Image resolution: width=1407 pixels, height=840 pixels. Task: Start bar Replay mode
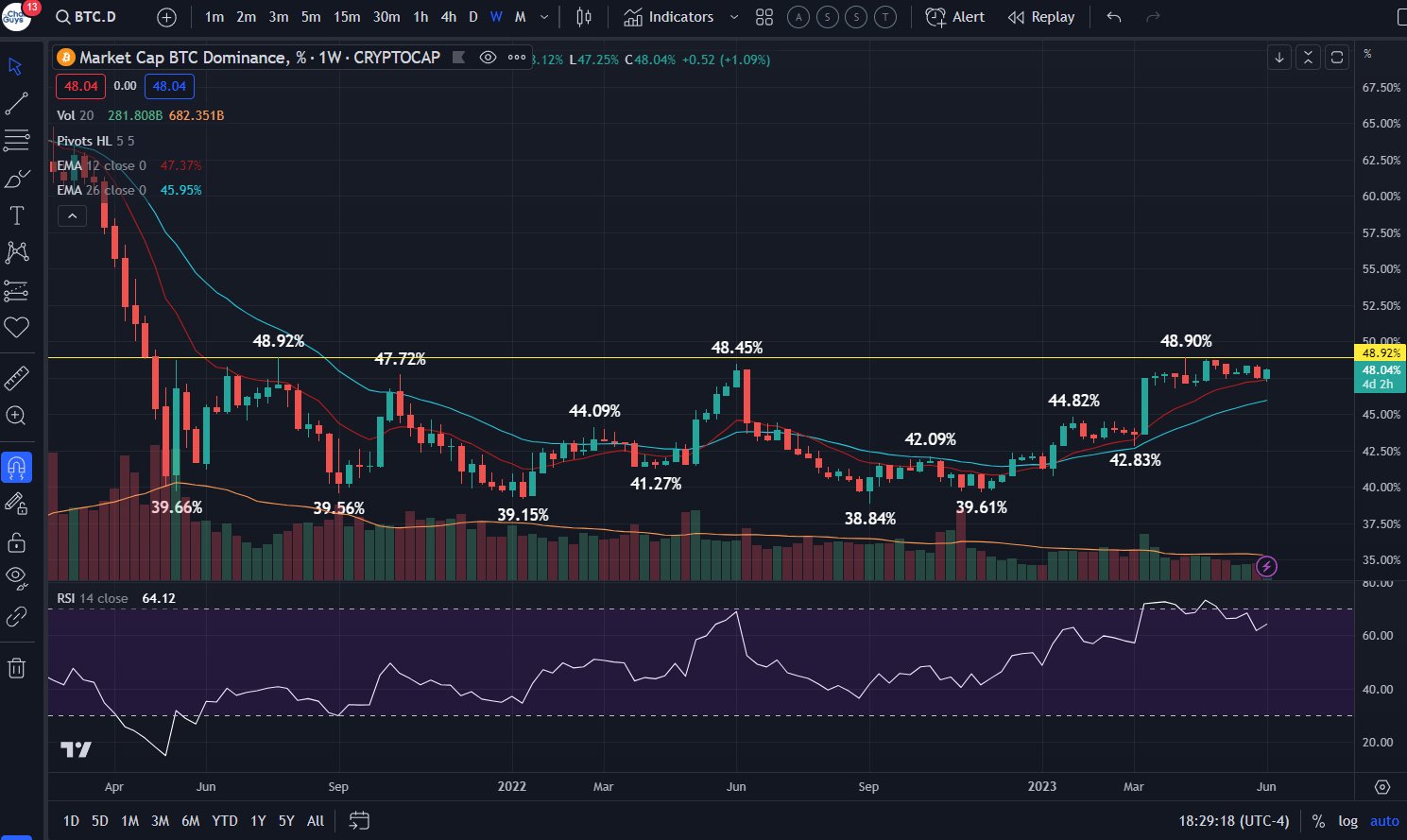click(x=1041, y=17)
